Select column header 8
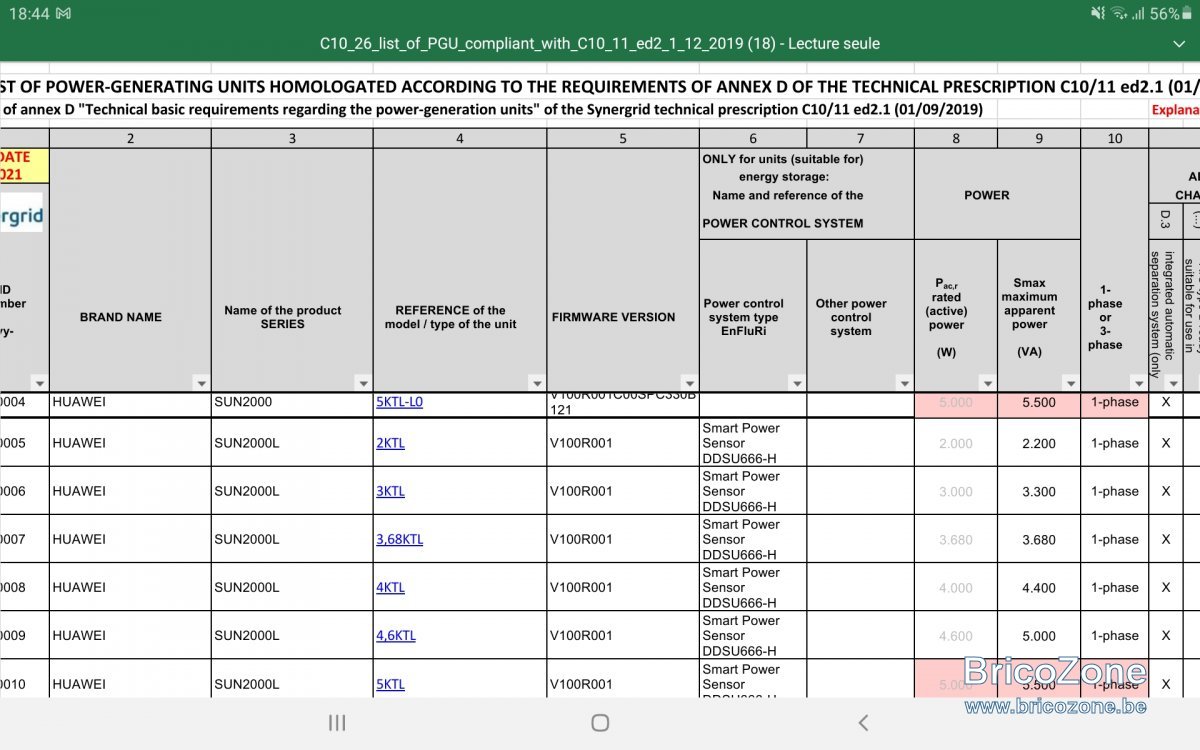 point(956,138)
